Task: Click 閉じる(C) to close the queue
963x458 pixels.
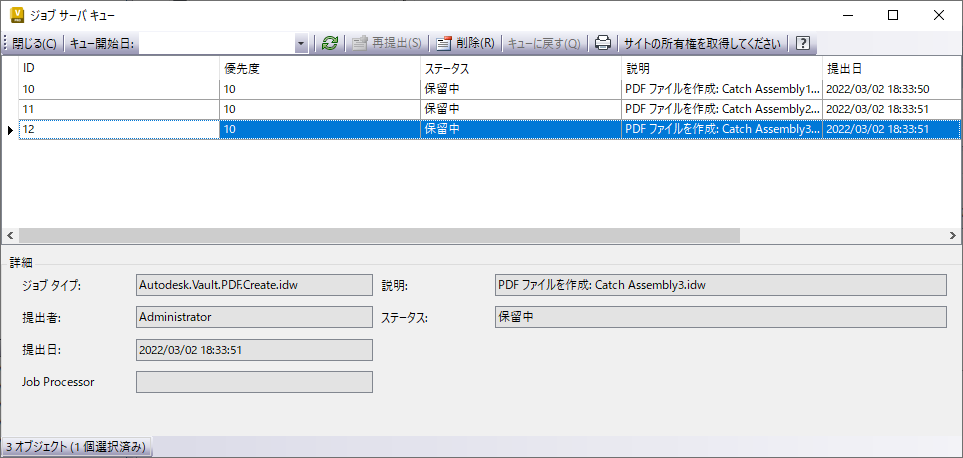Action: (x=34, y=44)
